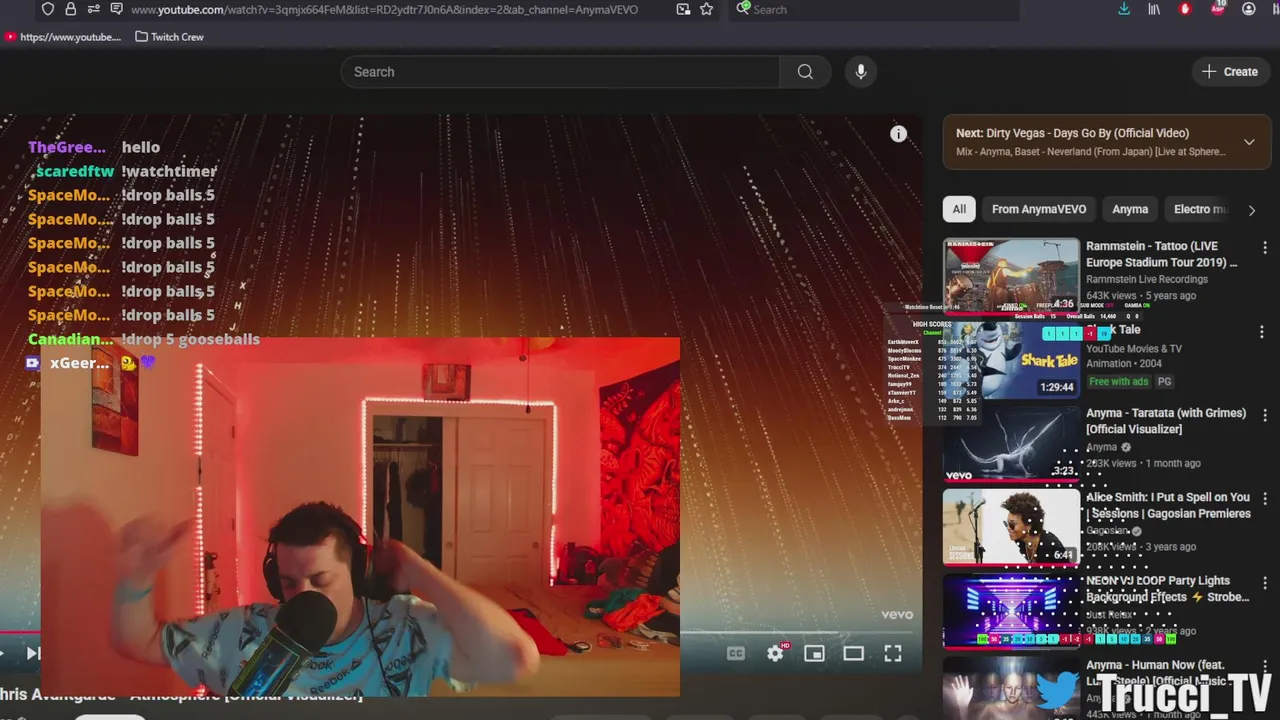Open options menu for Rammstein video
1280x720 pixels.
[x=1264, y=247]
